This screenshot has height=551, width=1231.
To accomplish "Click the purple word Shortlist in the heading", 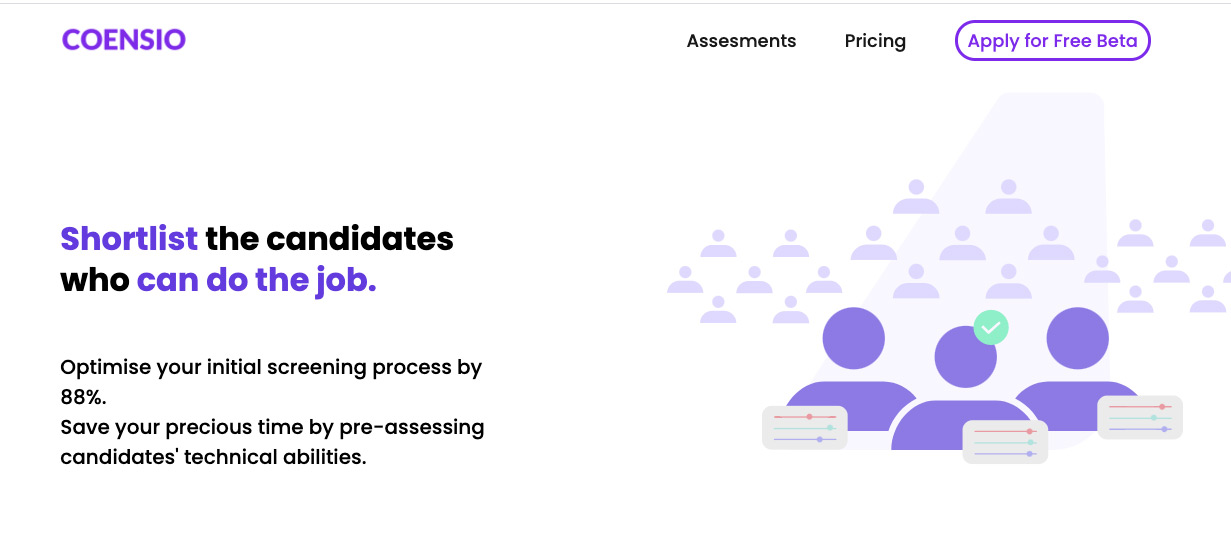I will click(129, 239).
